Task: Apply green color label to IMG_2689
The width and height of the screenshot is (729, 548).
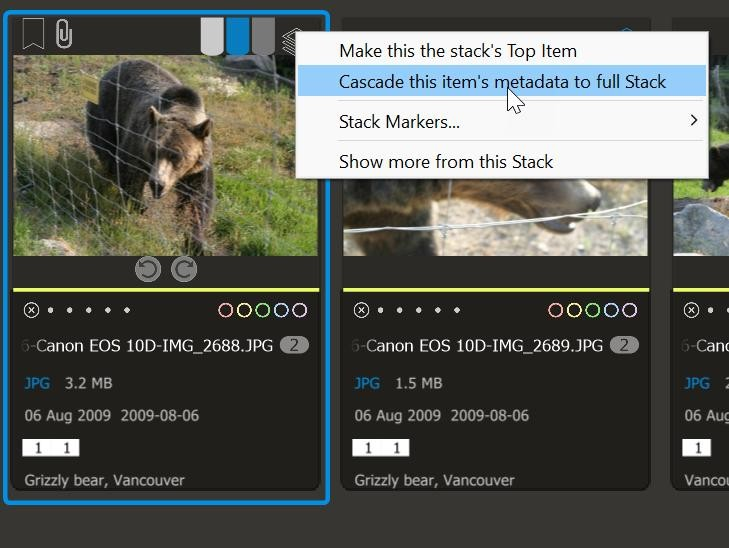Action: pos(593,310)
